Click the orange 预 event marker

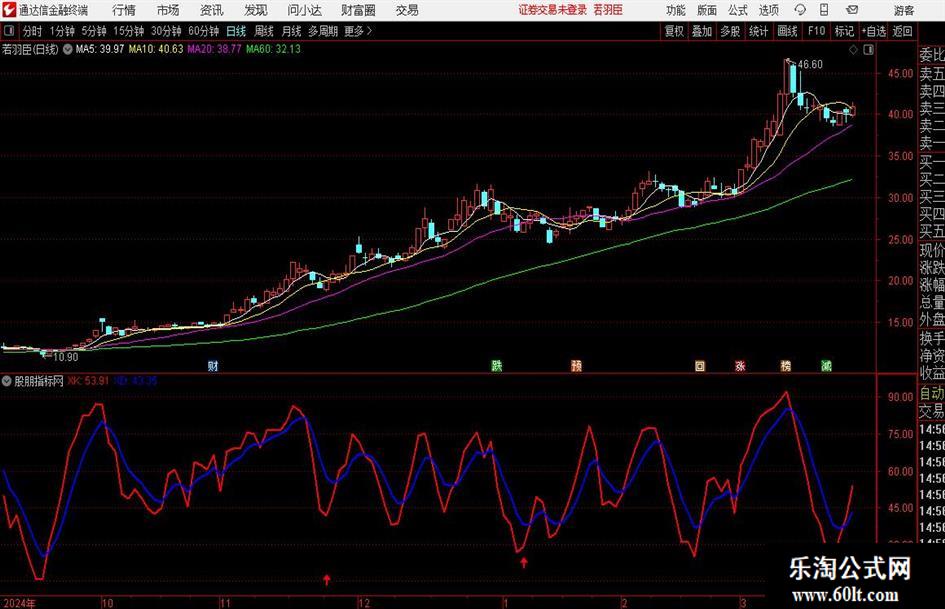pyautogui.click(x=577, y=365)
